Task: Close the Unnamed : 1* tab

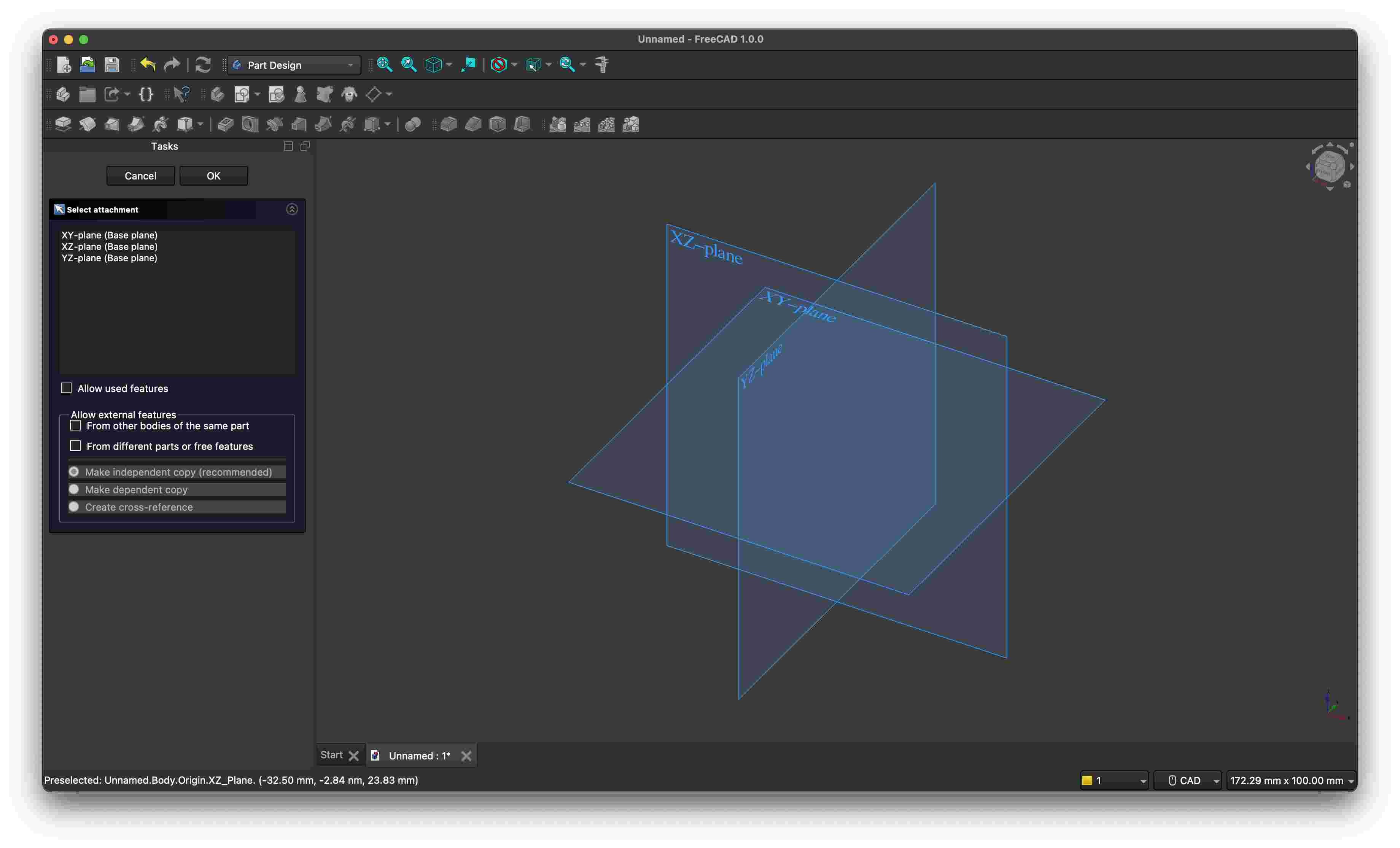Action: click(x=466, y=756)
